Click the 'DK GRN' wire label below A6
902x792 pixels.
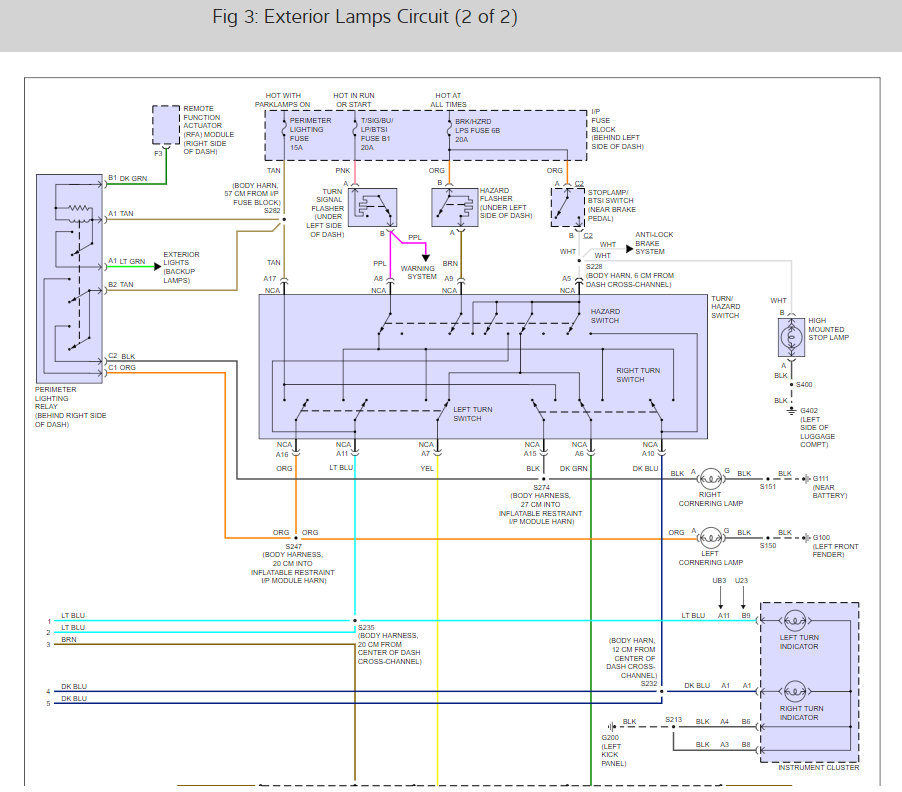574,468
